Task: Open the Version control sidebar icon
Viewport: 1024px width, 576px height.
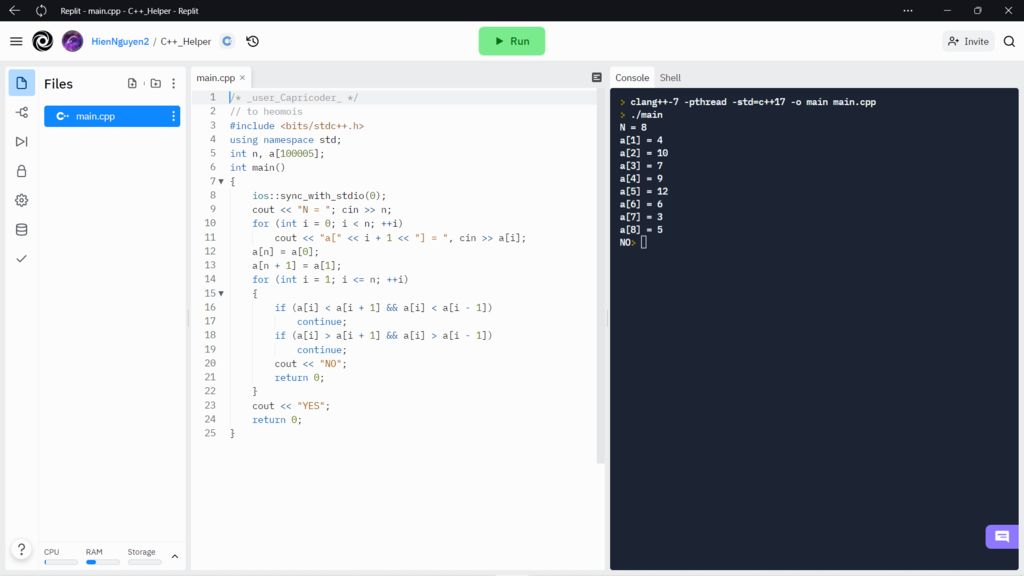Action: click(22, 113)
